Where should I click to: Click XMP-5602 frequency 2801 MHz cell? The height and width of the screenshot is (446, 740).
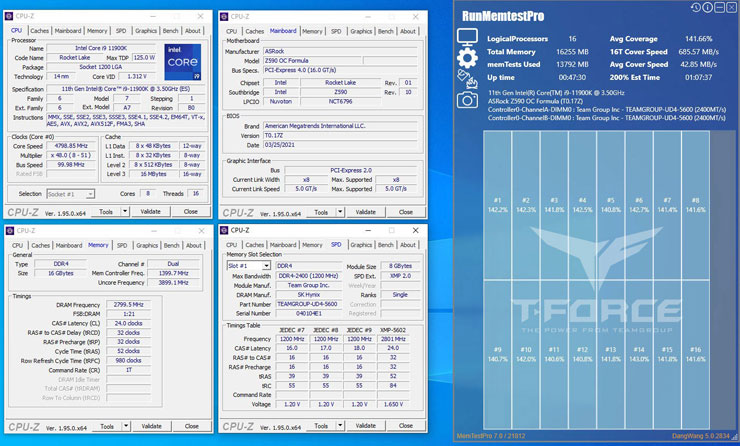393,339
